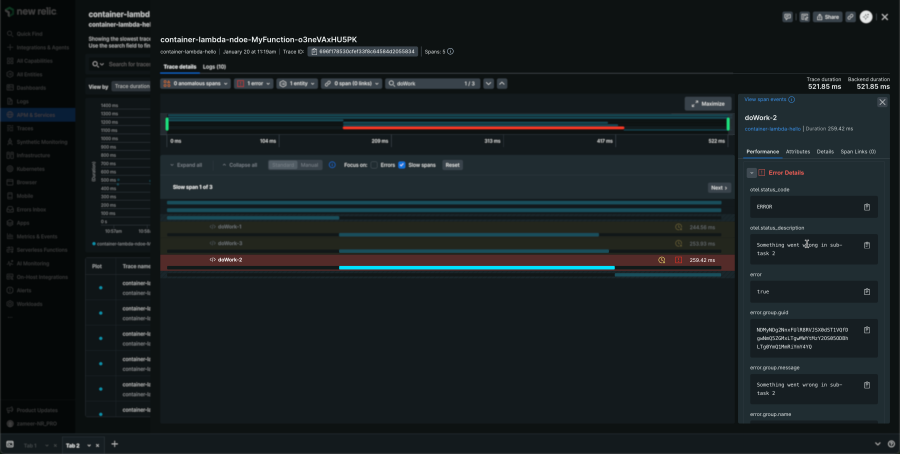Copy the error.group.guid value
Image resolution: width=900 pixels, height=454 pixels.
click(867, 339)
